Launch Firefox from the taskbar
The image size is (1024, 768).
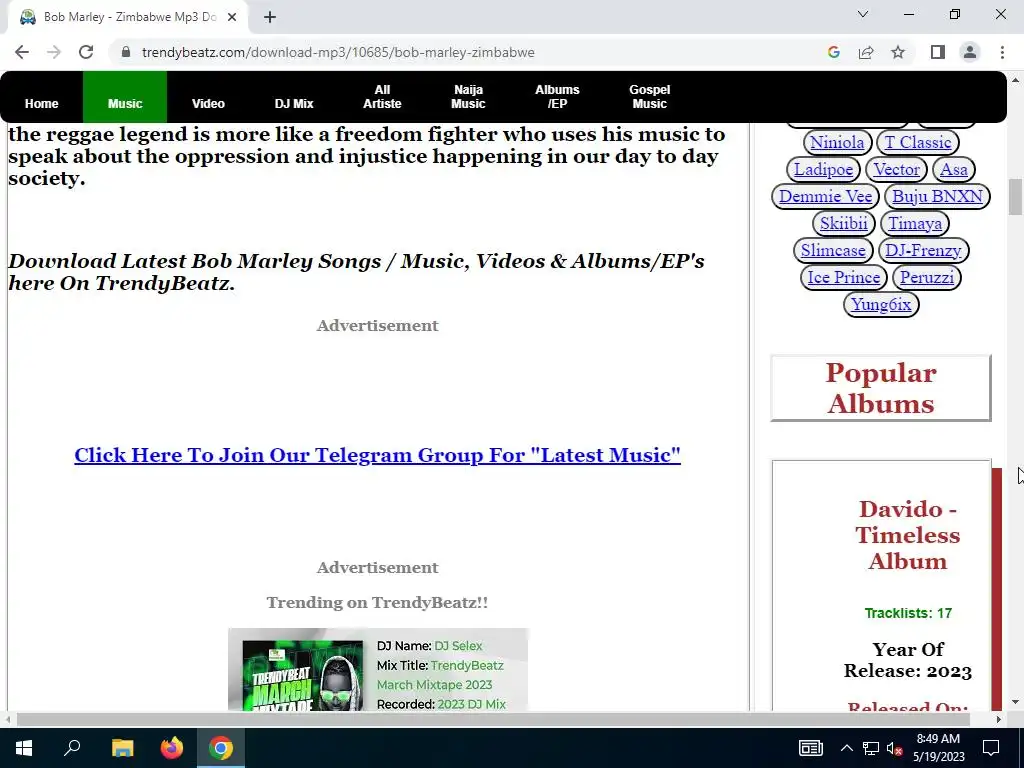(172, 748)
